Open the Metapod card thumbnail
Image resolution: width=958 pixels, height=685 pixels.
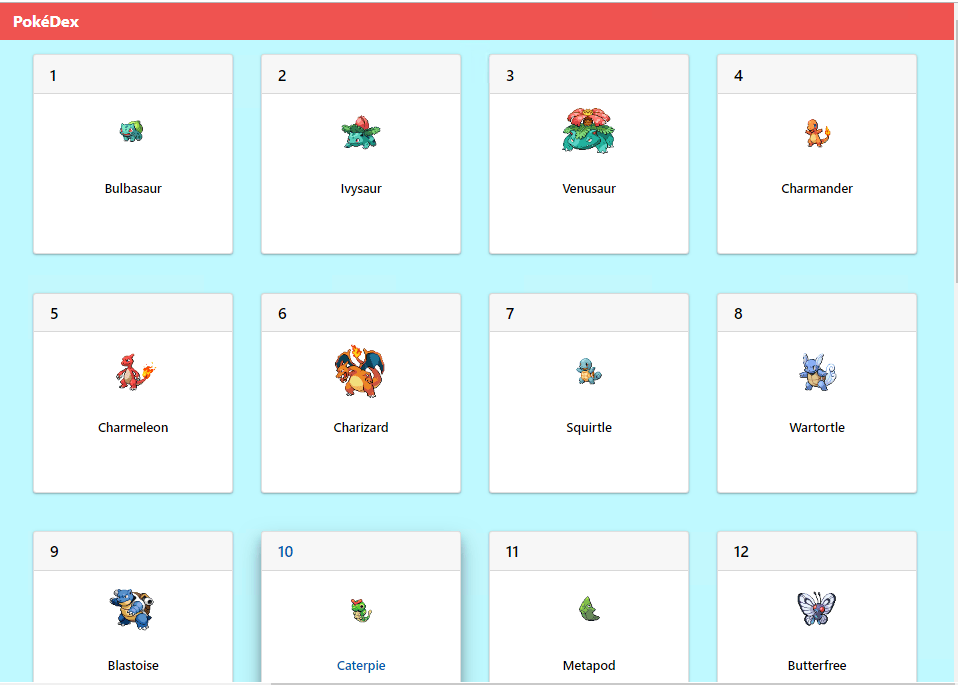click(589, 608)
